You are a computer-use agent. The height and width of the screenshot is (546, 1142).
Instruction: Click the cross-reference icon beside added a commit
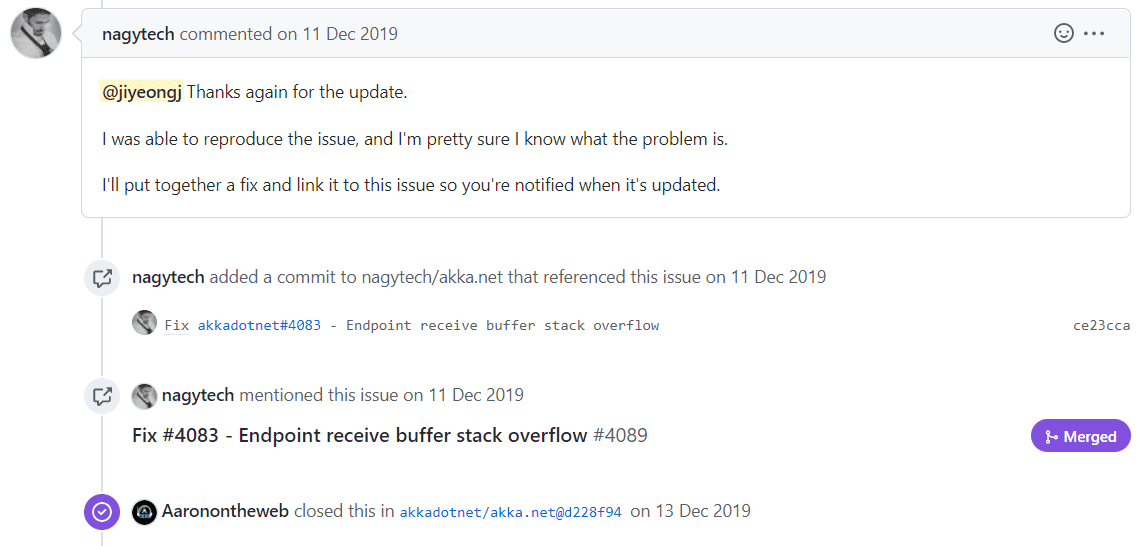tap(102, 277)
